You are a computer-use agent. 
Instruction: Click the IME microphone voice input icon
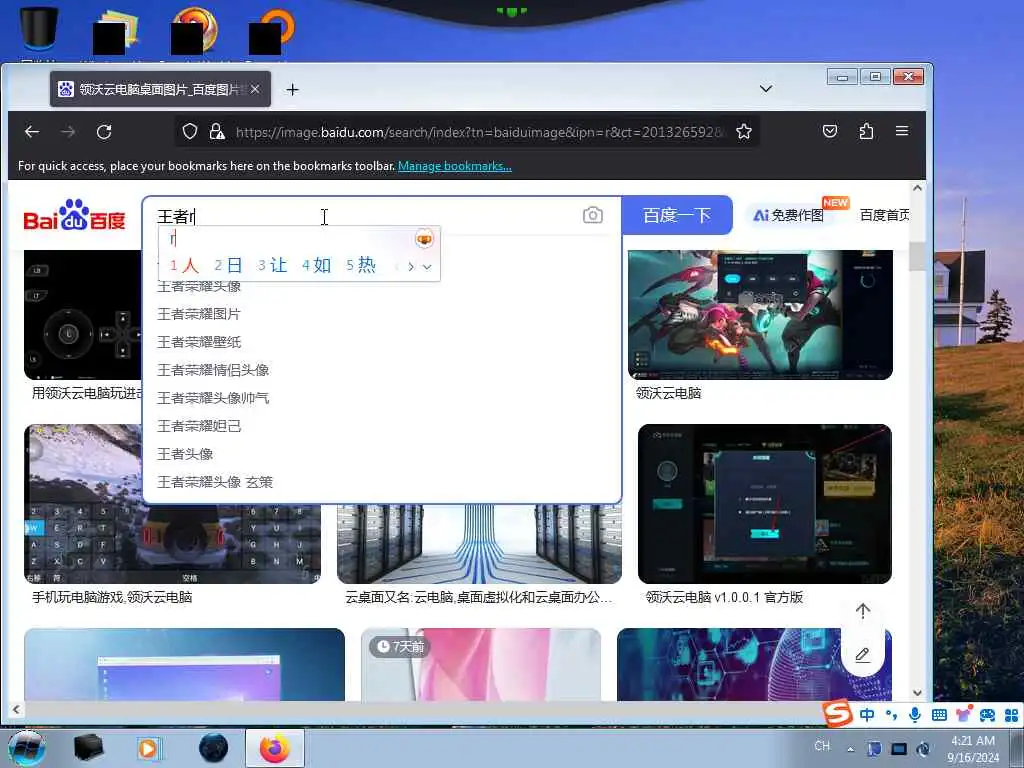click(915, 714)
